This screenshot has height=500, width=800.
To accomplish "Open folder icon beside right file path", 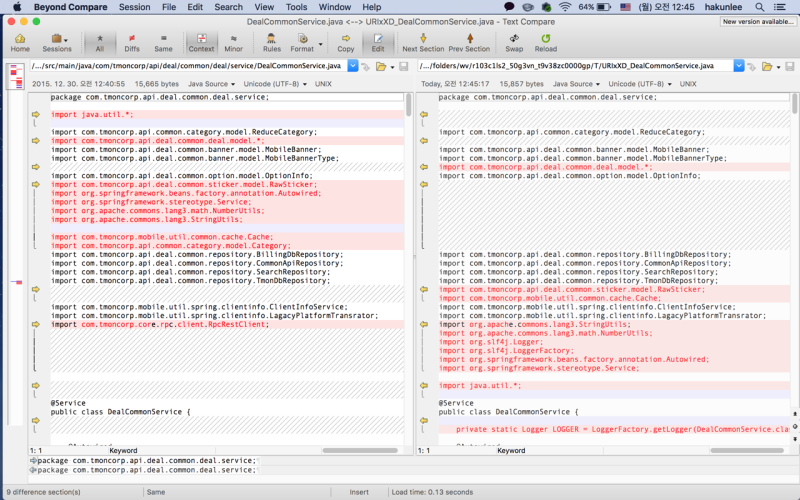I will click(x=766, y=66).
